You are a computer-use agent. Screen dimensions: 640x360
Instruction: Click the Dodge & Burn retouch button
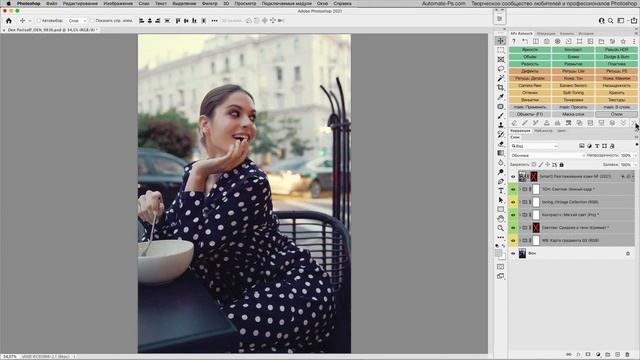click(x=616, y=57)
